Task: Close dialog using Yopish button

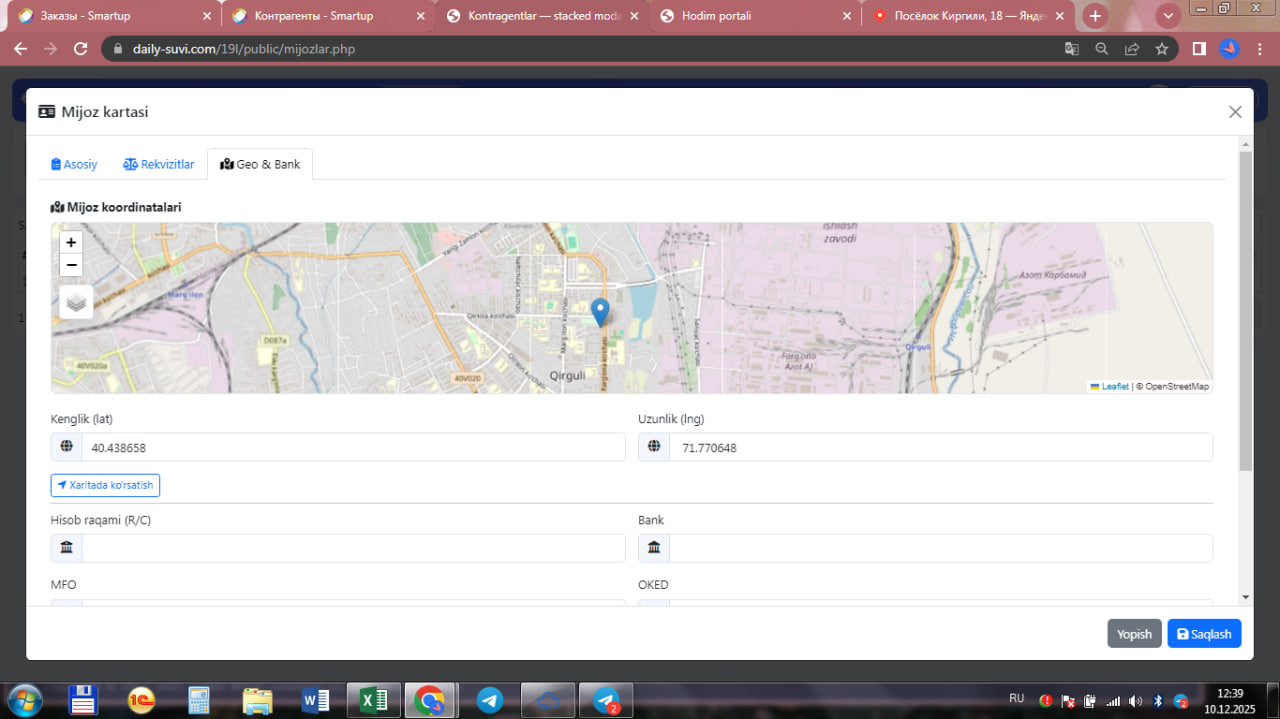Action: click(x=1134, y=634)
